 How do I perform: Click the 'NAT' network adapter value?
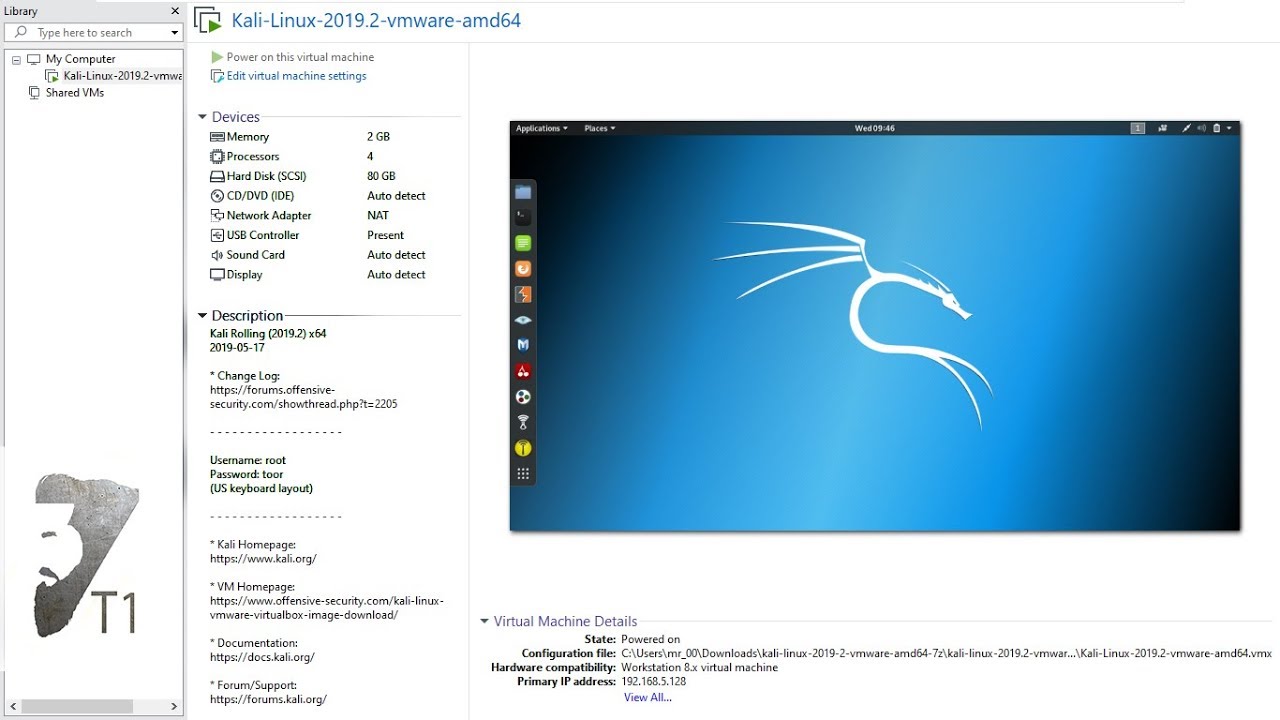point(378,215)
